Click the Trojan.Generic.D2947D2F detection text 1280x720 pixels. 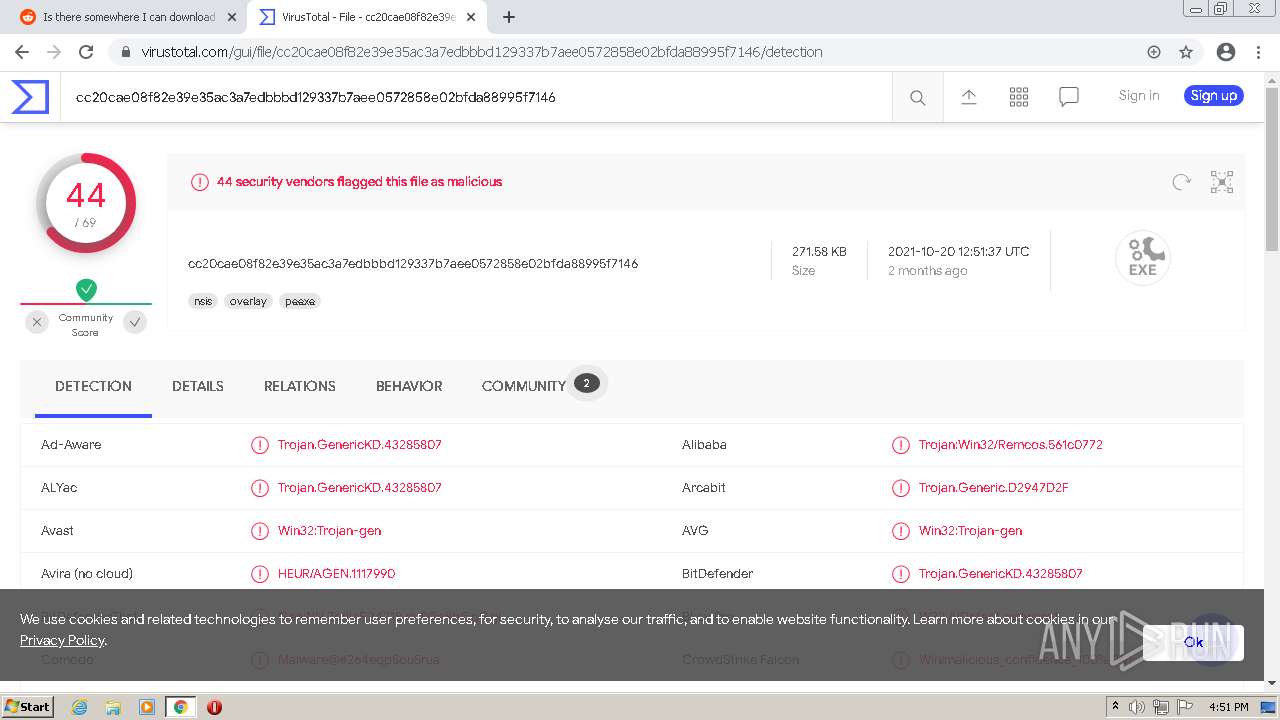pos(994,488)
